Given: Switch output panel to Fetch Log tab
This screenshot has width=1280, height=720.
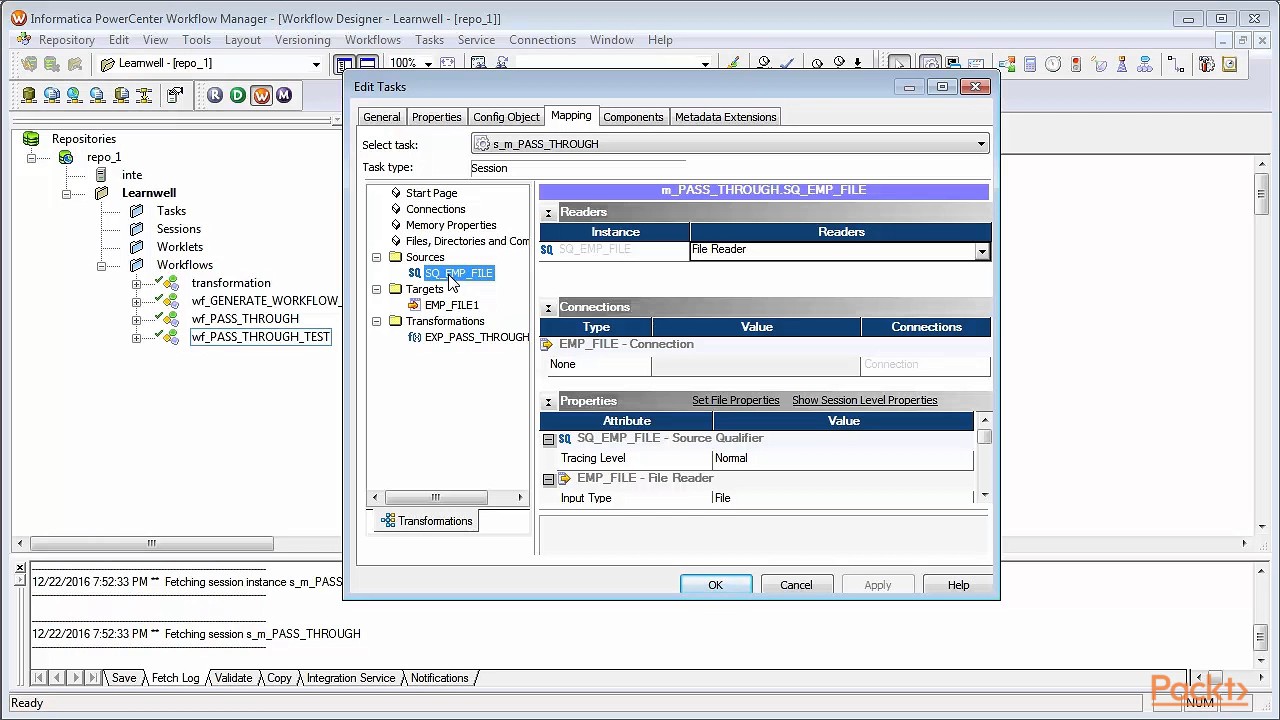Looking at the screenshot, I should (175, 678).
